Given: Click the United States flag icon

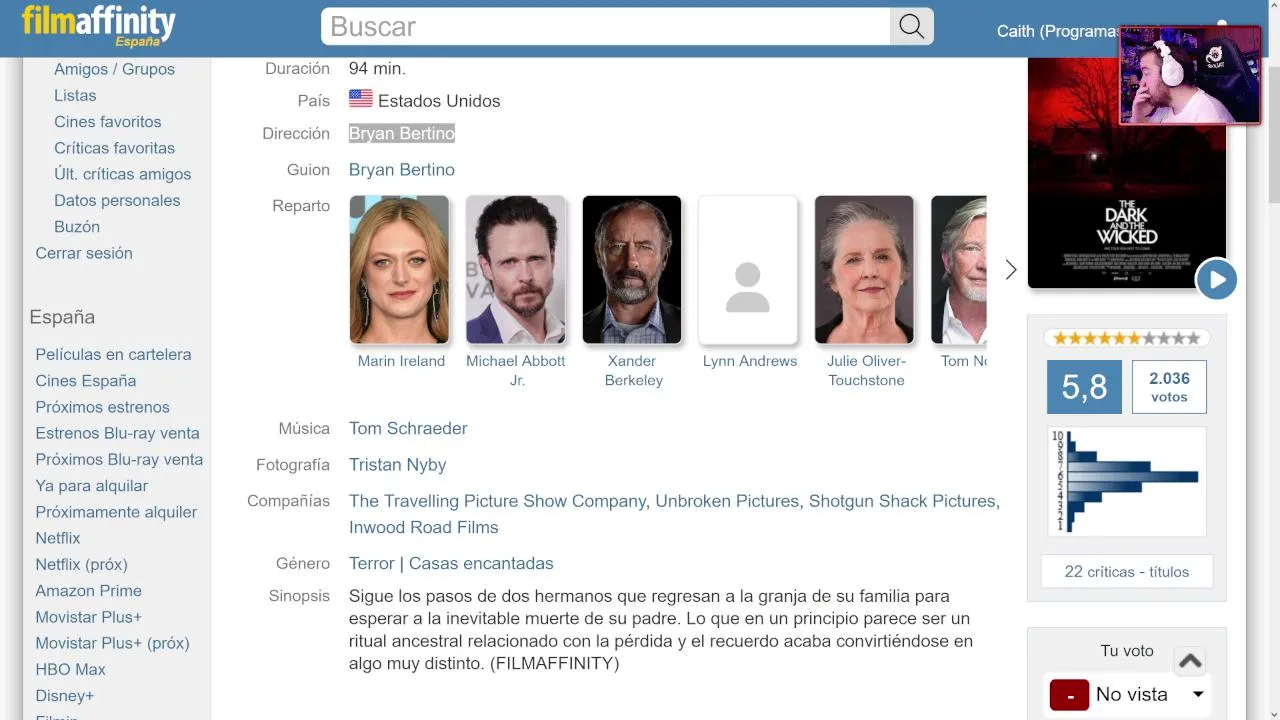Looking at the screenshot, I should (x=361, y=99).
